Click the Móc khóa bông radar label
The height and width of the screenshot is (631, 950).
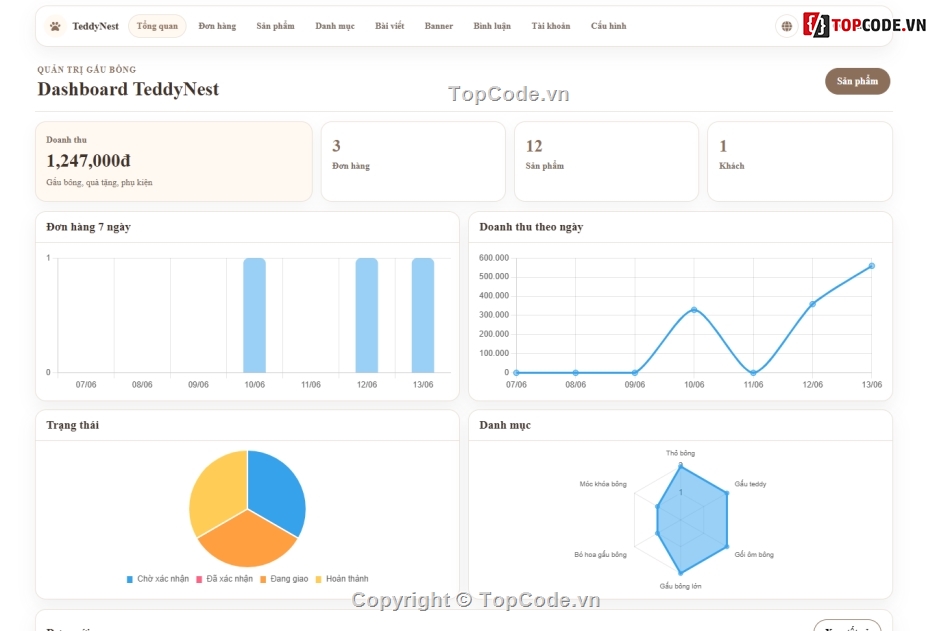point(603,484)
